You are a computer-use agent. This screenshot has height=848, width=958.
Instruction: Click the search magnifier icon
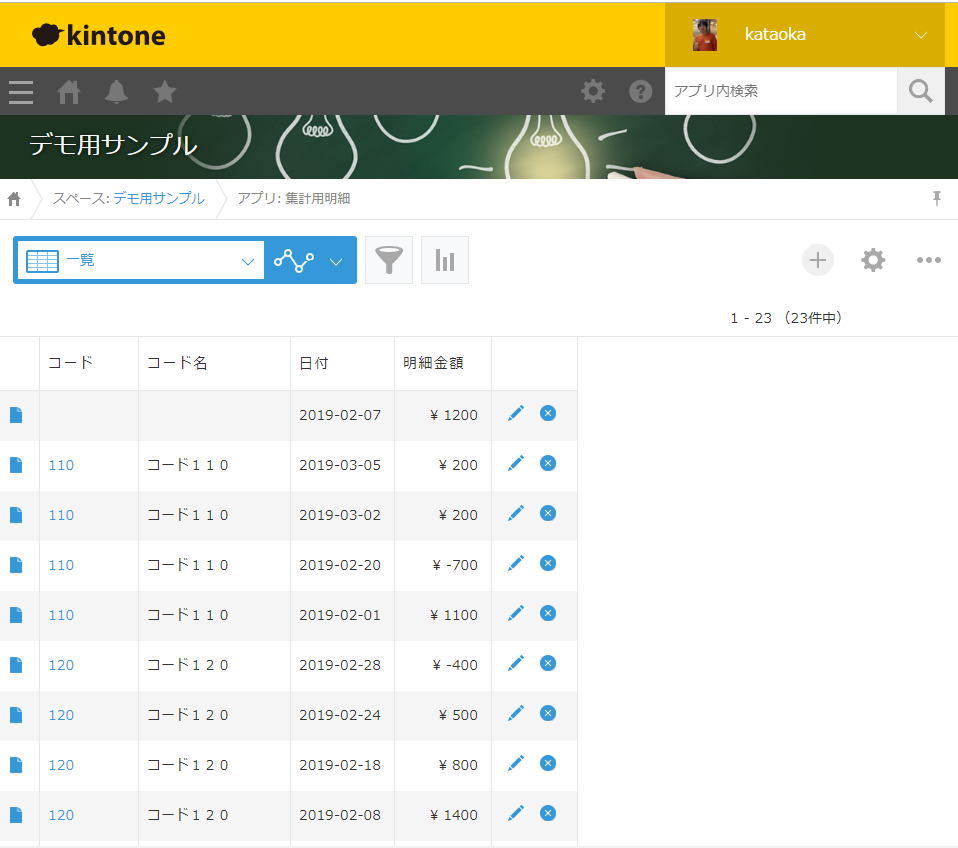click(919, 90)
